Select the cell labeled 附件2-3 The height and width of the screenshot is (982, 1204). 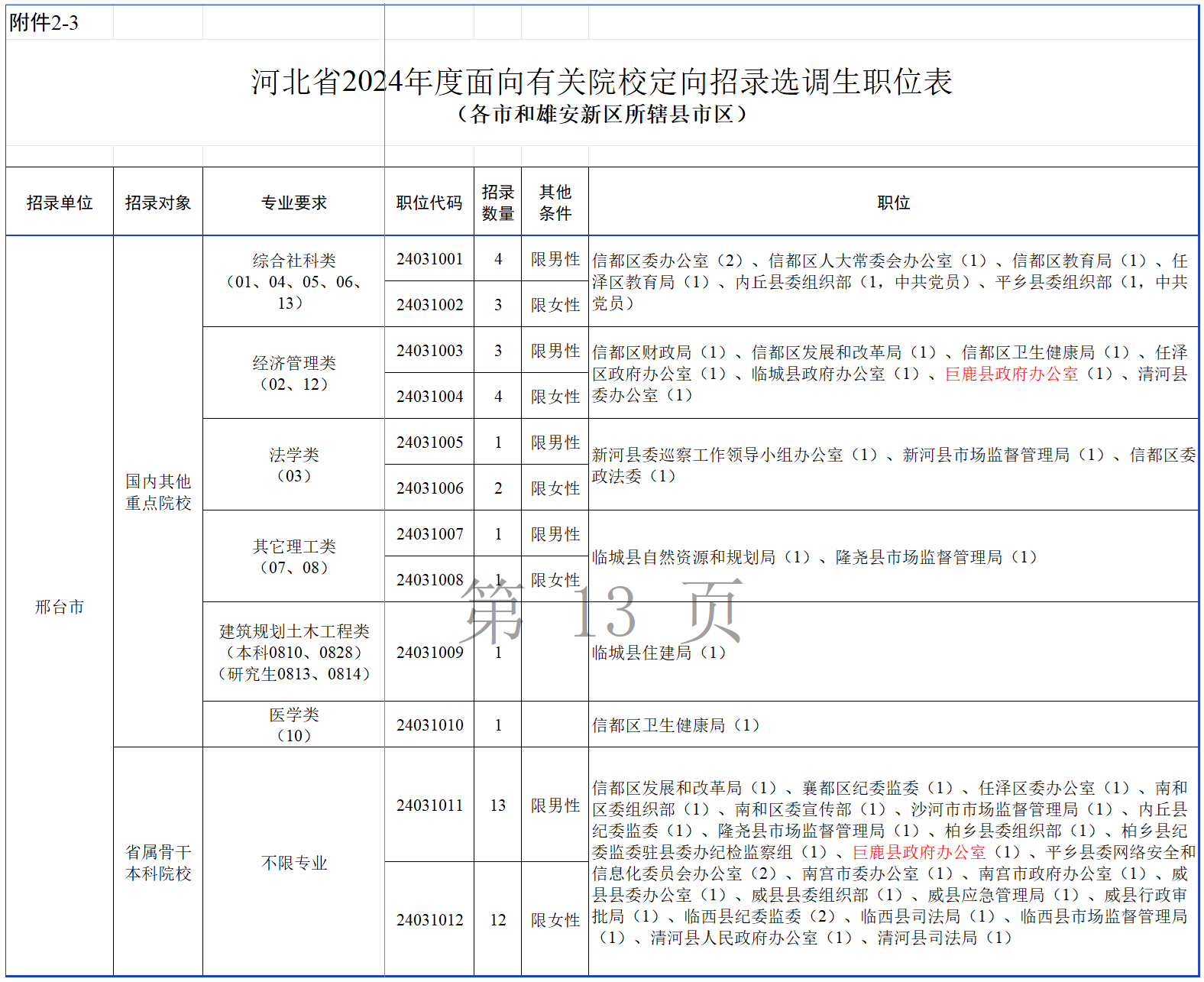(x=60, y=23)
